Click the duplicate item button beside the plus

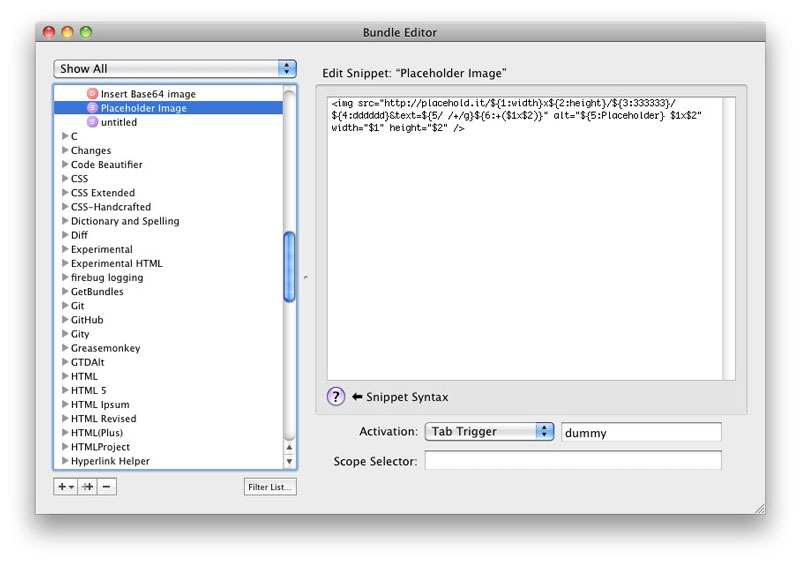(x=87, y=487)
